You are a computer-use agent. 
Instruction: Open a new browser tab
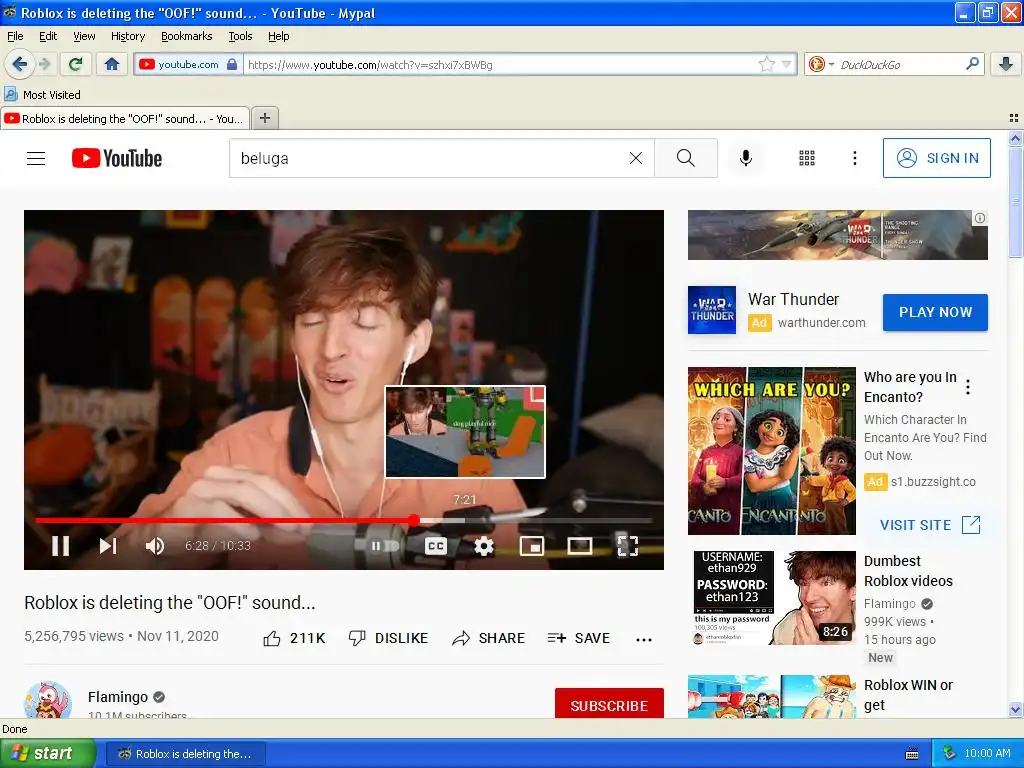[x=264, y=118]
